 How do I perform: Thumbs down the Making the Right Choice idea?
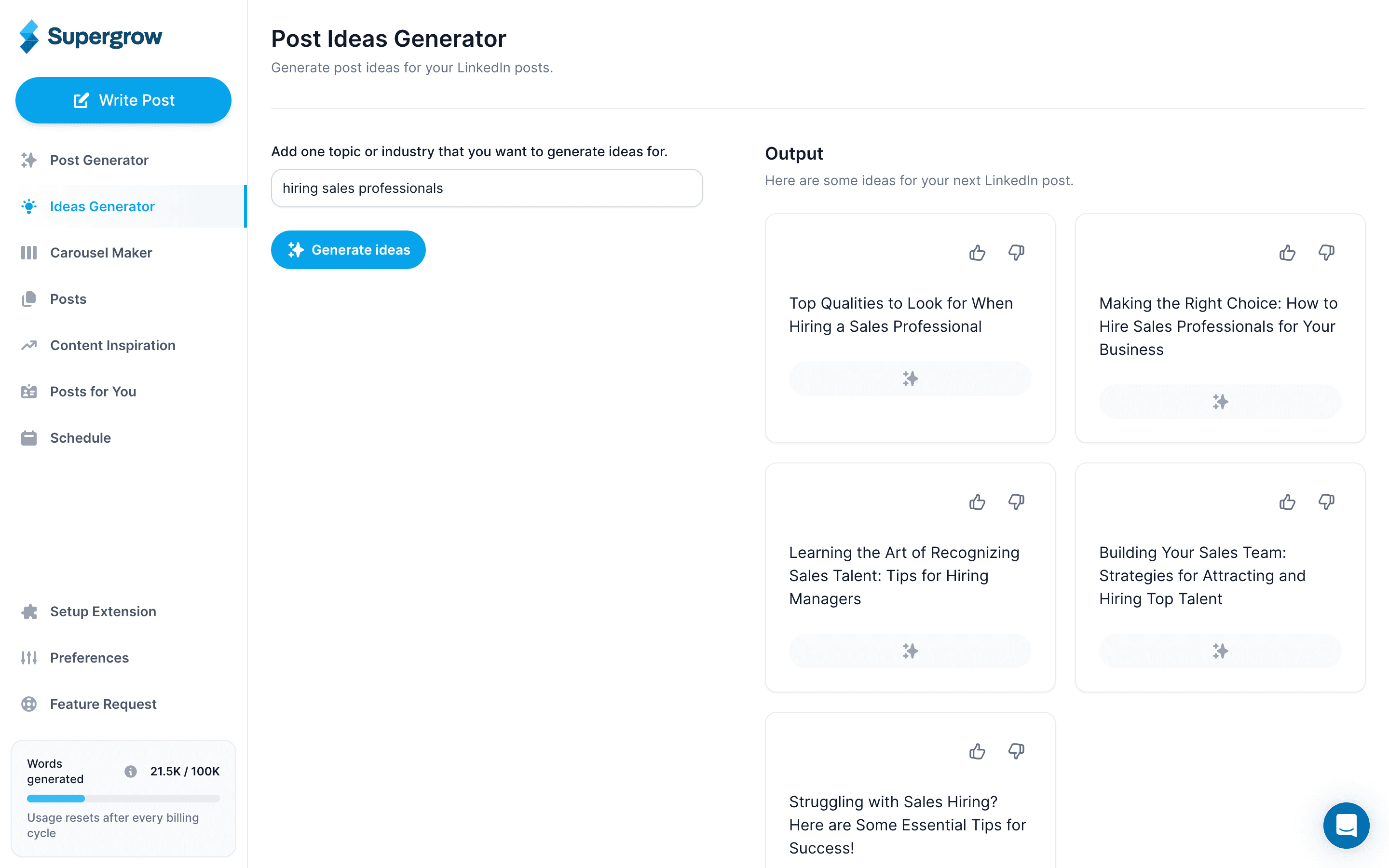[1326, 253]
